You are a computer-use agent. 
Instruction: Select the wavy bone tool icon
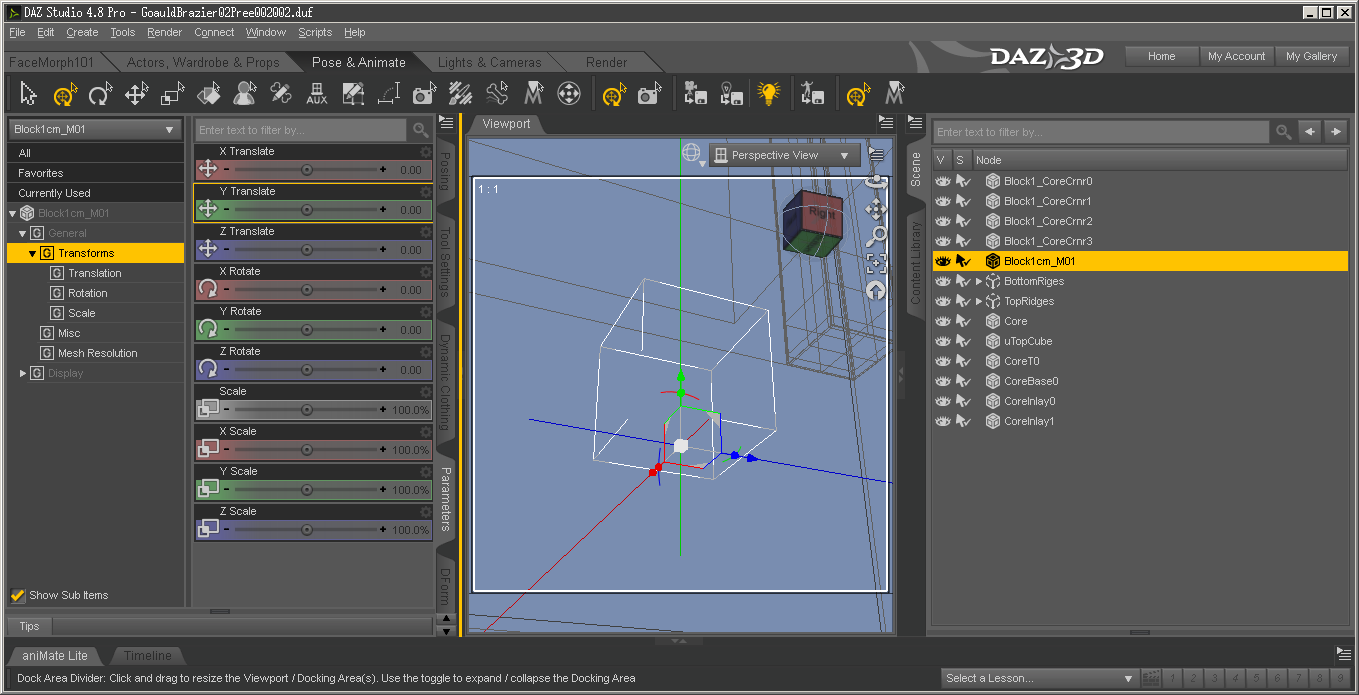point(497,95)
